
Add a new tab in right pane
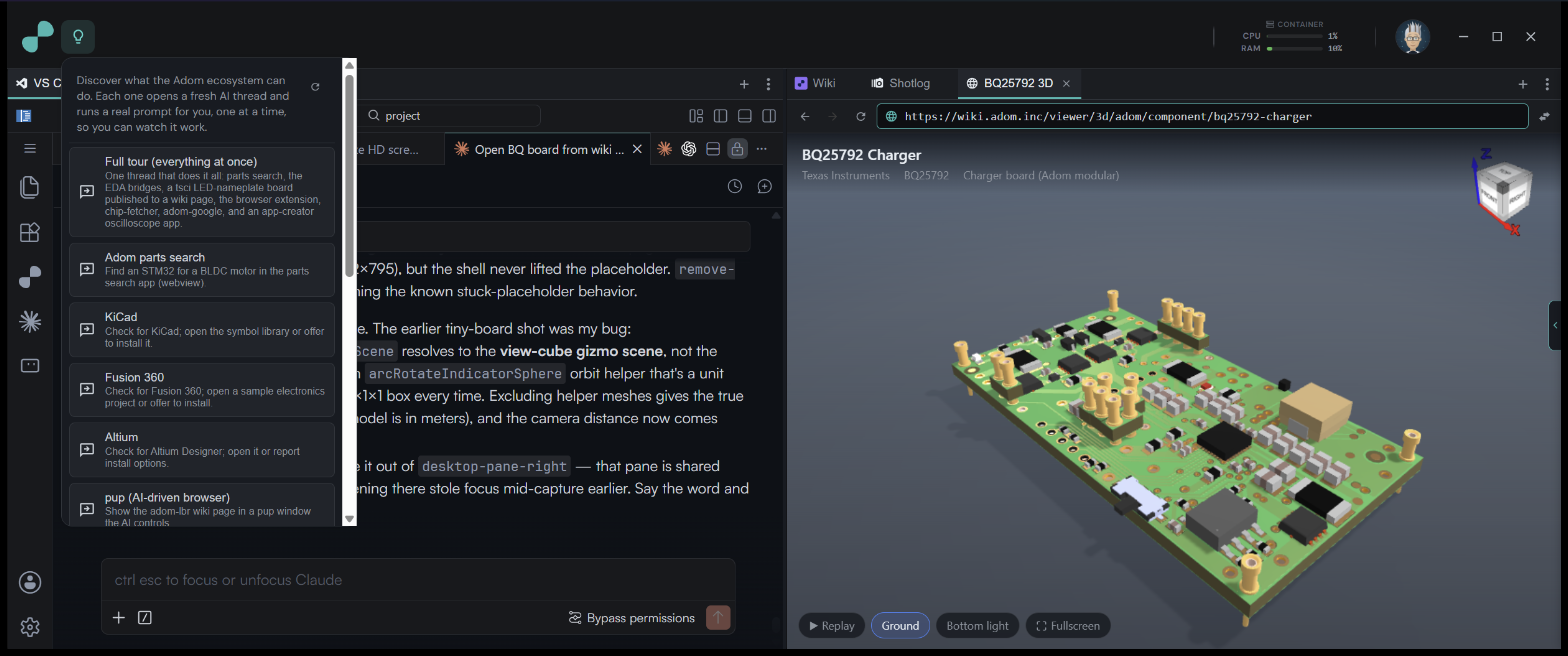1523,84
